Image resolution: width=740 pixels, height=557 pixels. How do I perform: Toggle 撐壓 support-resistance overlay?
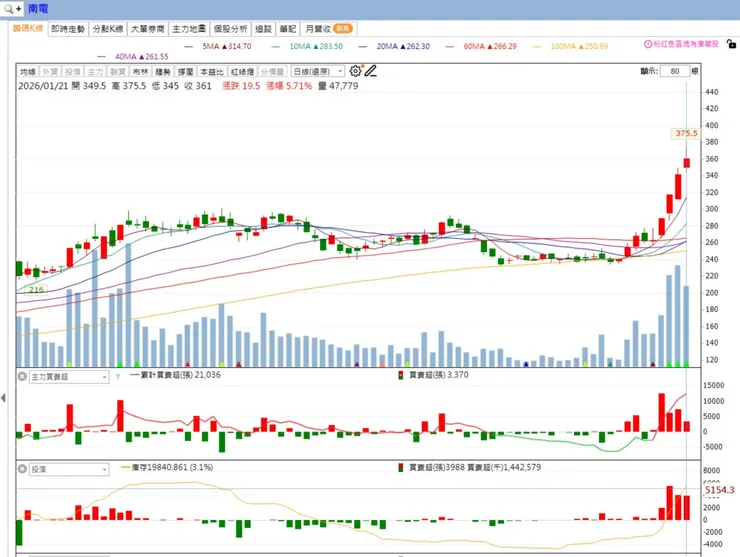click(185, 72)
